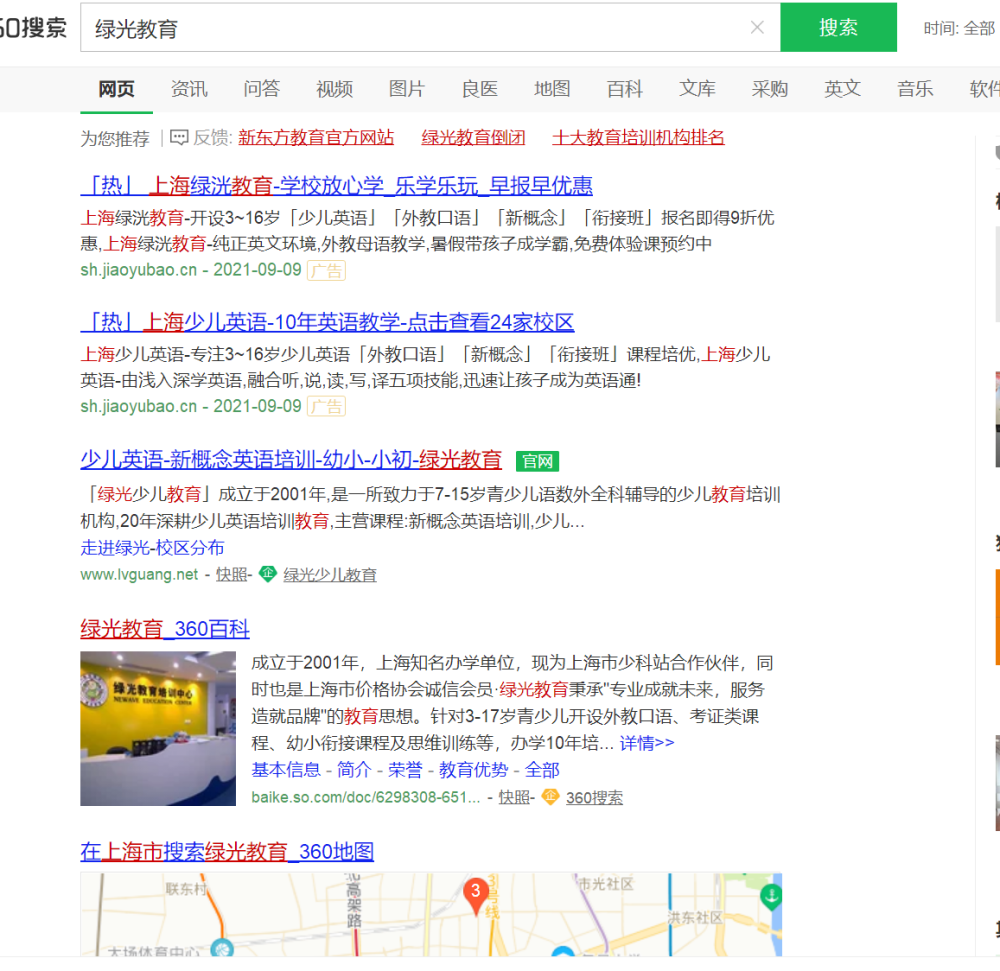Jump to 简介 section of baike entry
The width and height of the screenshot is (1000, 971).
(x=354, y=770)
